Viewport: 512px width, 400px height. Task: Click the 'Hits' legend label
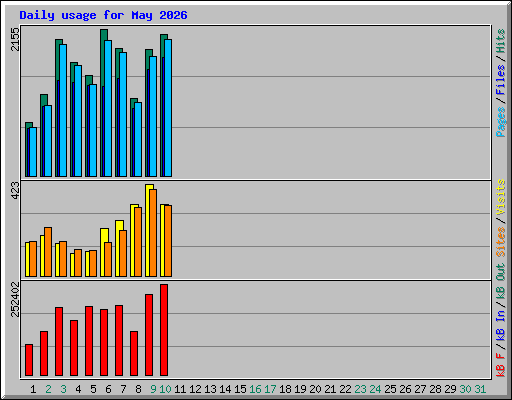[501, 41]
